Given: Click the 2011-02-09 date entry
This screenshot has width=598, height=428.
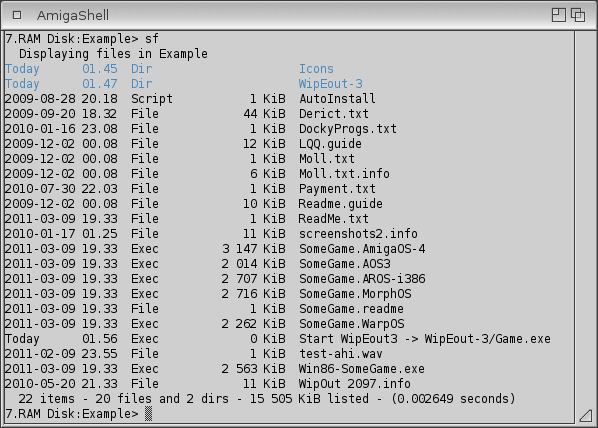Looking at the screenshot, I should click(40, 354).
